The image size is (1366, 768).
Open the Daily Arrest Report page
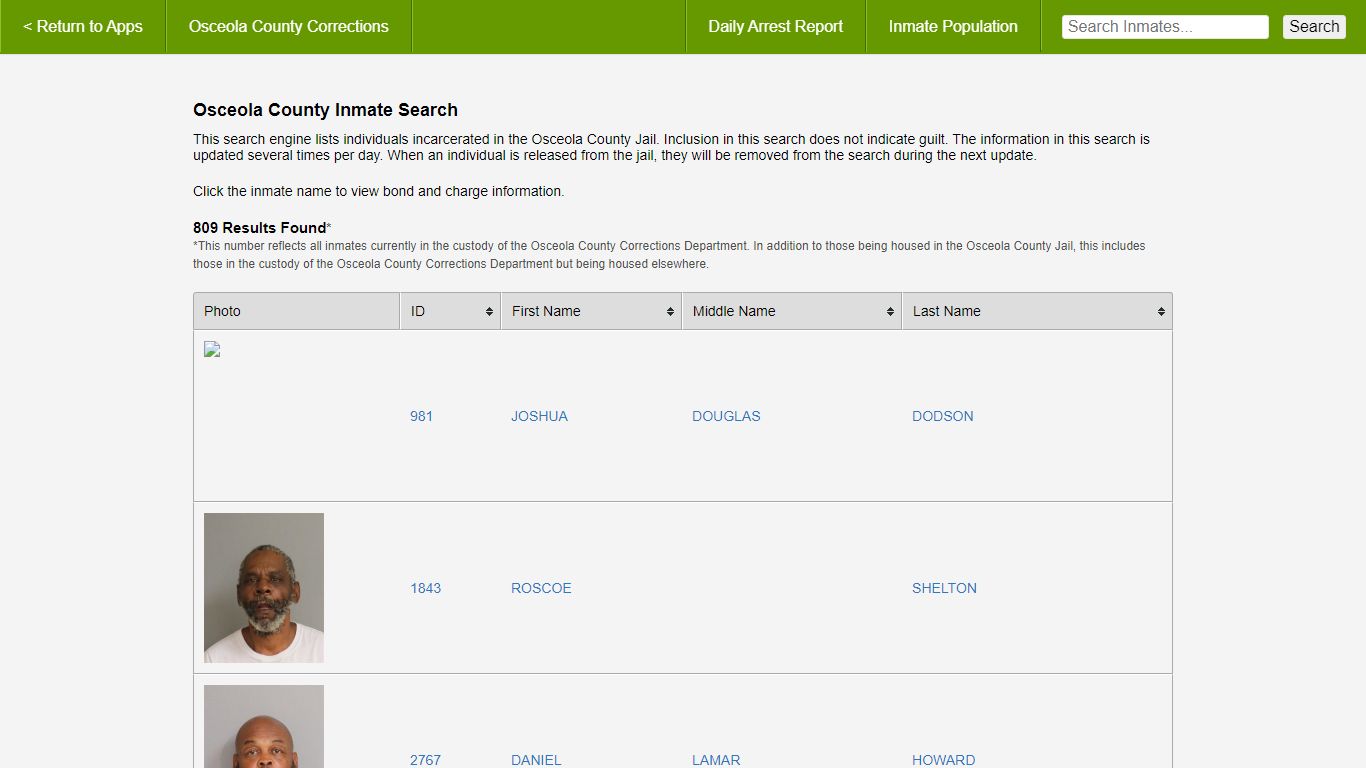(x=775, y=27)
